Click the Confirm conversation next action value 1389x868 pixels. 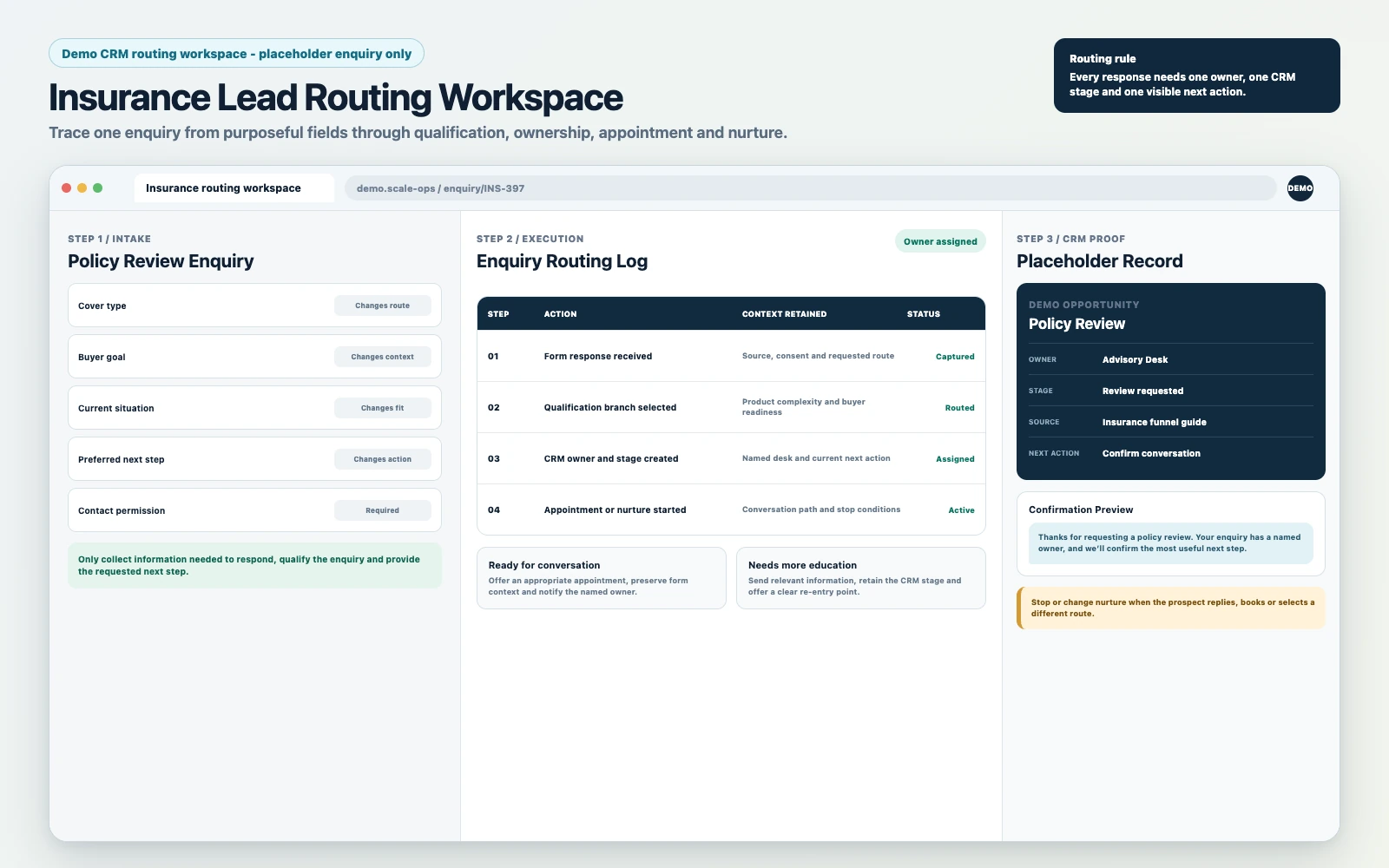[x=1151, y=453]
